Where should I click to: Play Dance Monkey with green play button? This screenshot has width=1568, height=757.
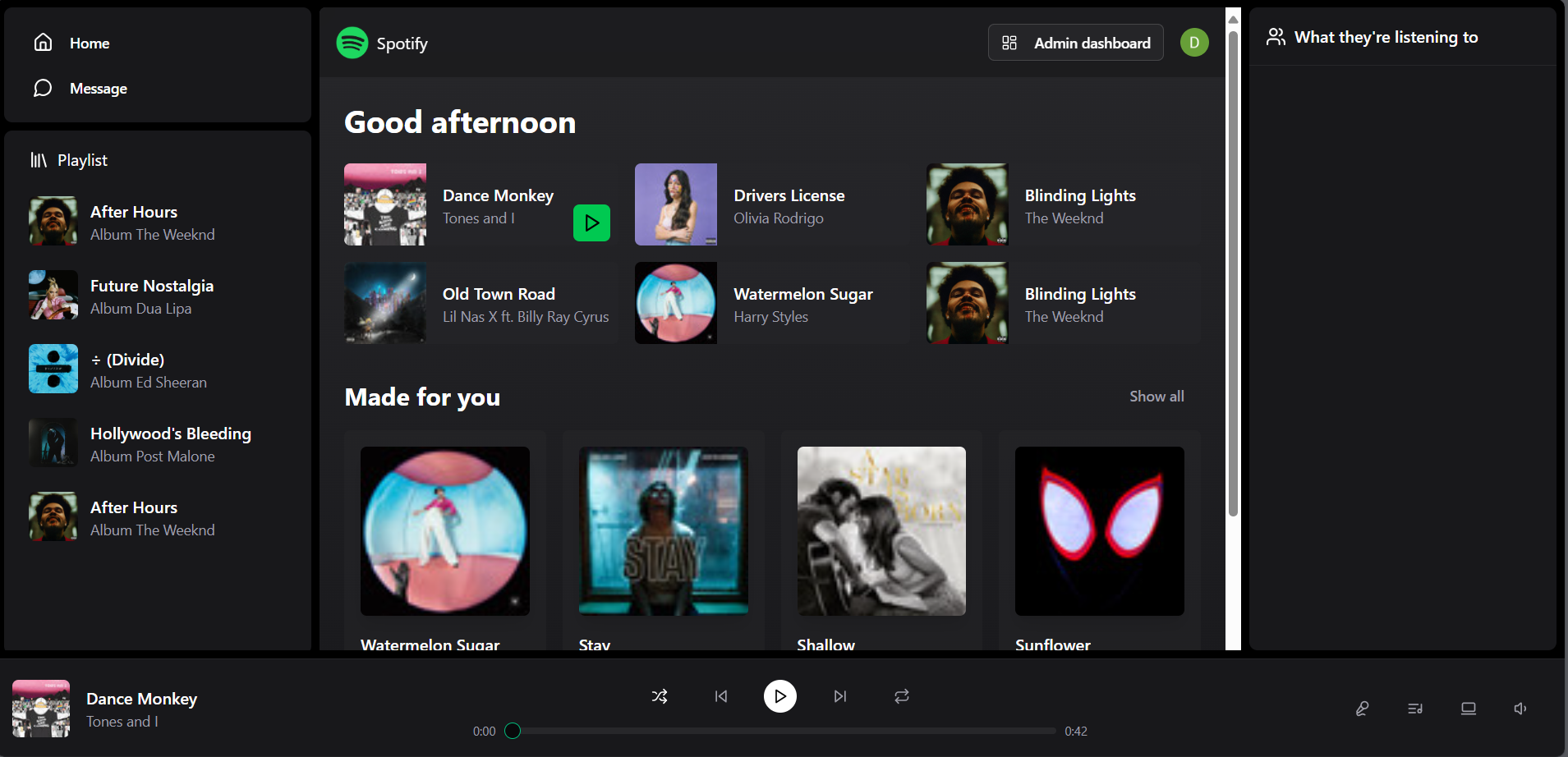click(x=591, y=223)
